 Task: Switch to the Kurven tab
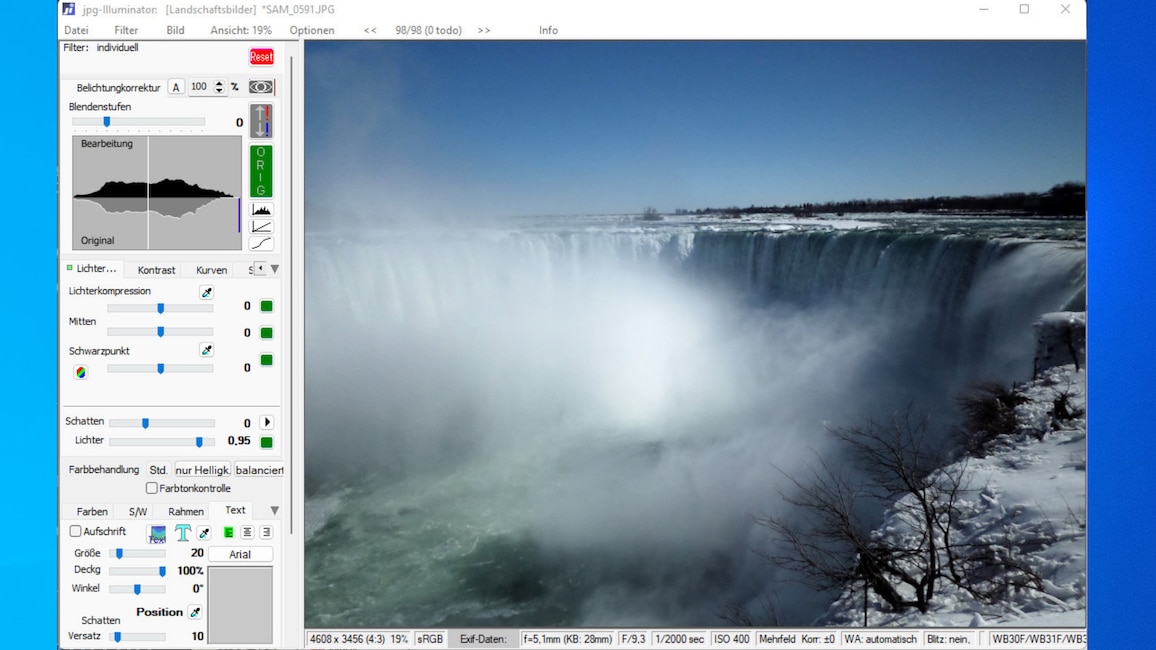pyautogui.click(x=212, y=270)
